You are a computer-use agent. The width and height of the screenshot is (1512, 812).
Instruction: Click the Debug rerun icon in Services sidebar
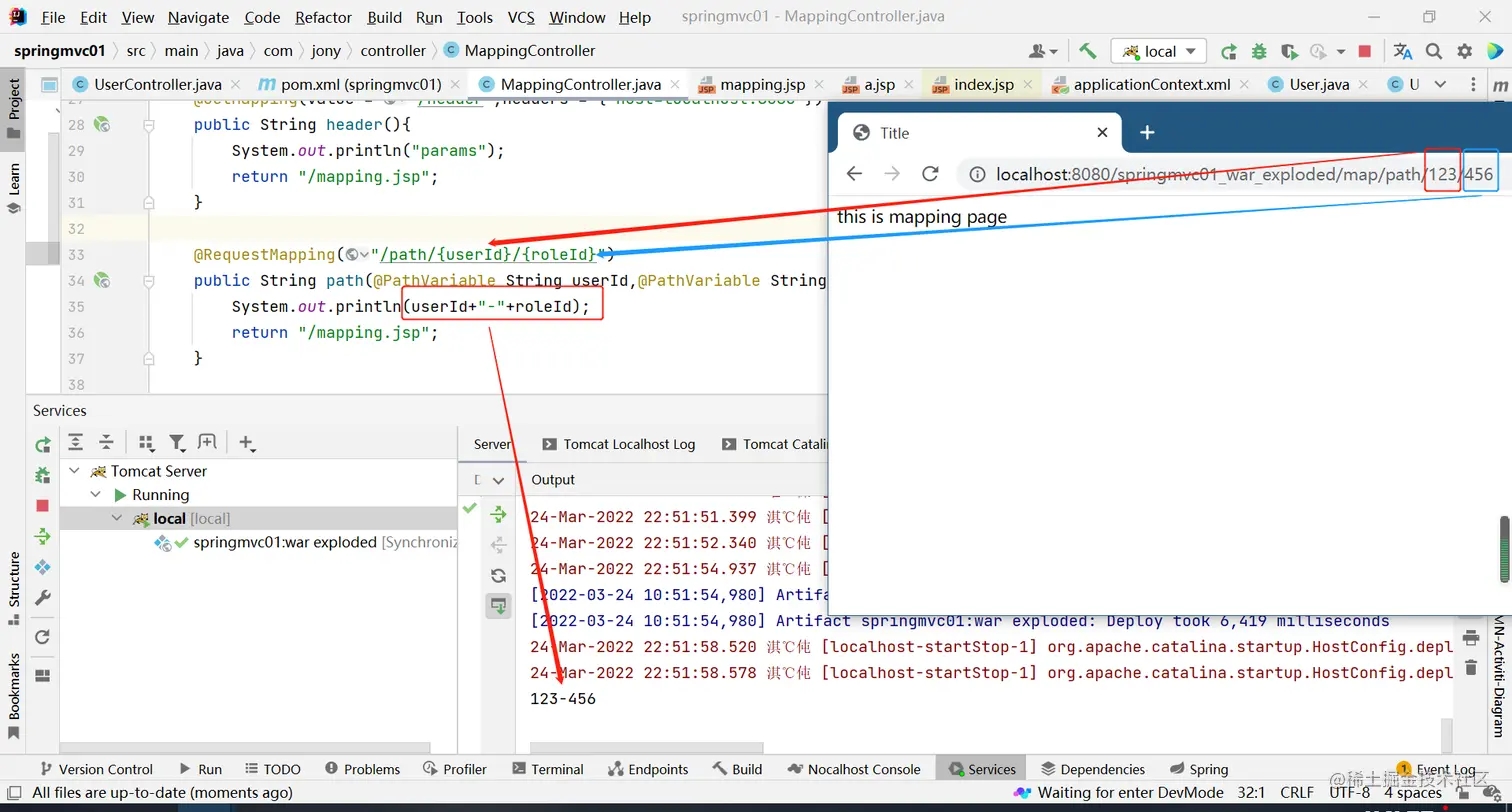(42, 475)
